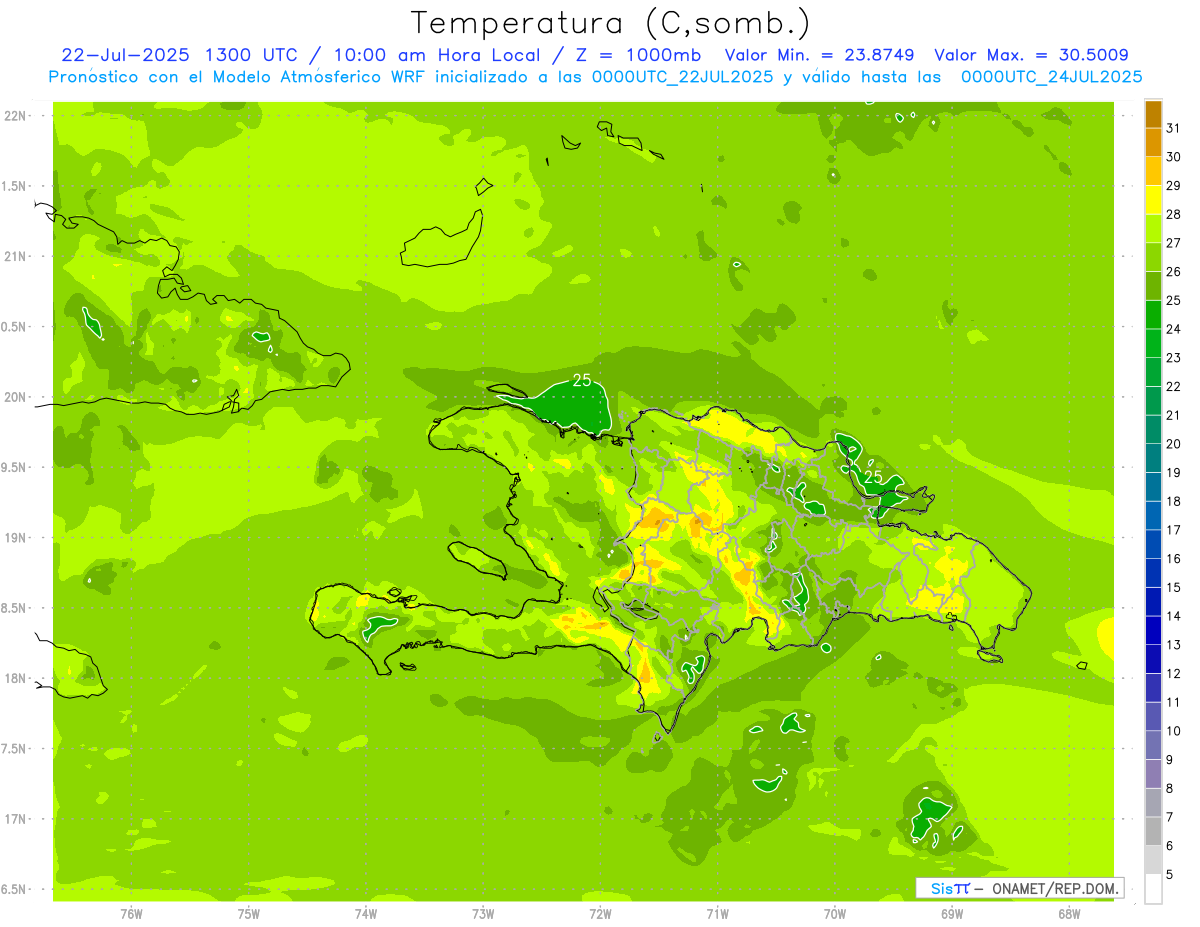
Task: Click the 69W longitude label
Action: [952, 913]
